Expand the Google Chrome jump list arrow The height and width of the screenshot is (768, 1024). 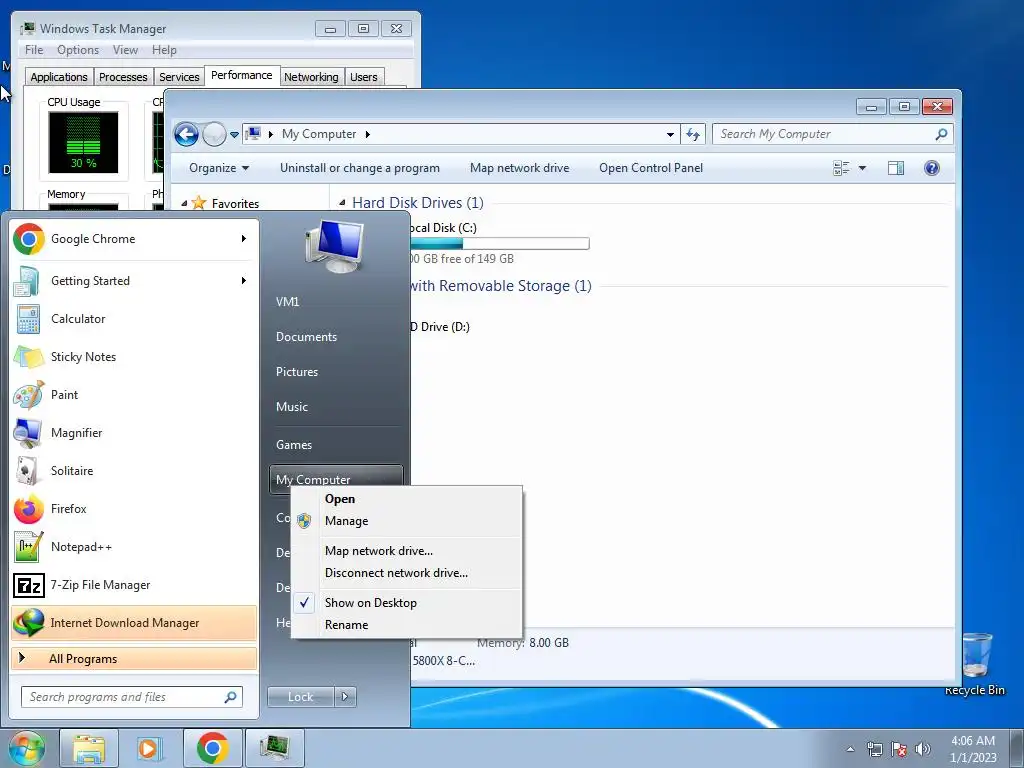click(x=244, y=239)
